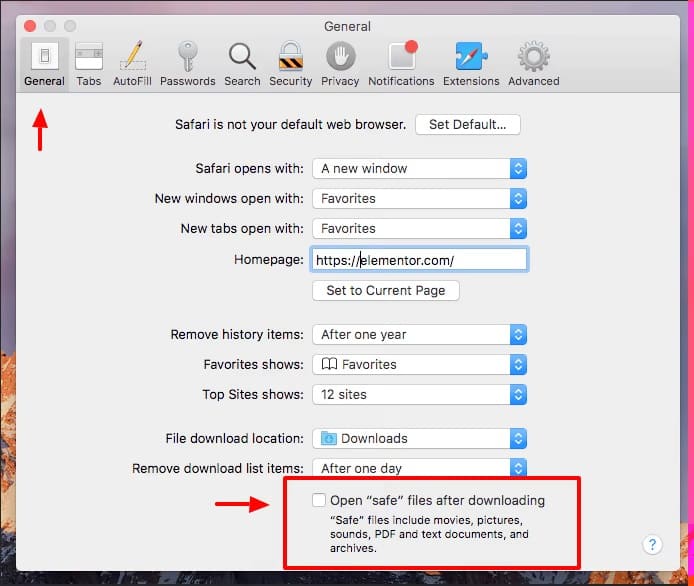Open the Security padlock pane
The width and height of the screenshot is (694, 586).
[291, 63]
